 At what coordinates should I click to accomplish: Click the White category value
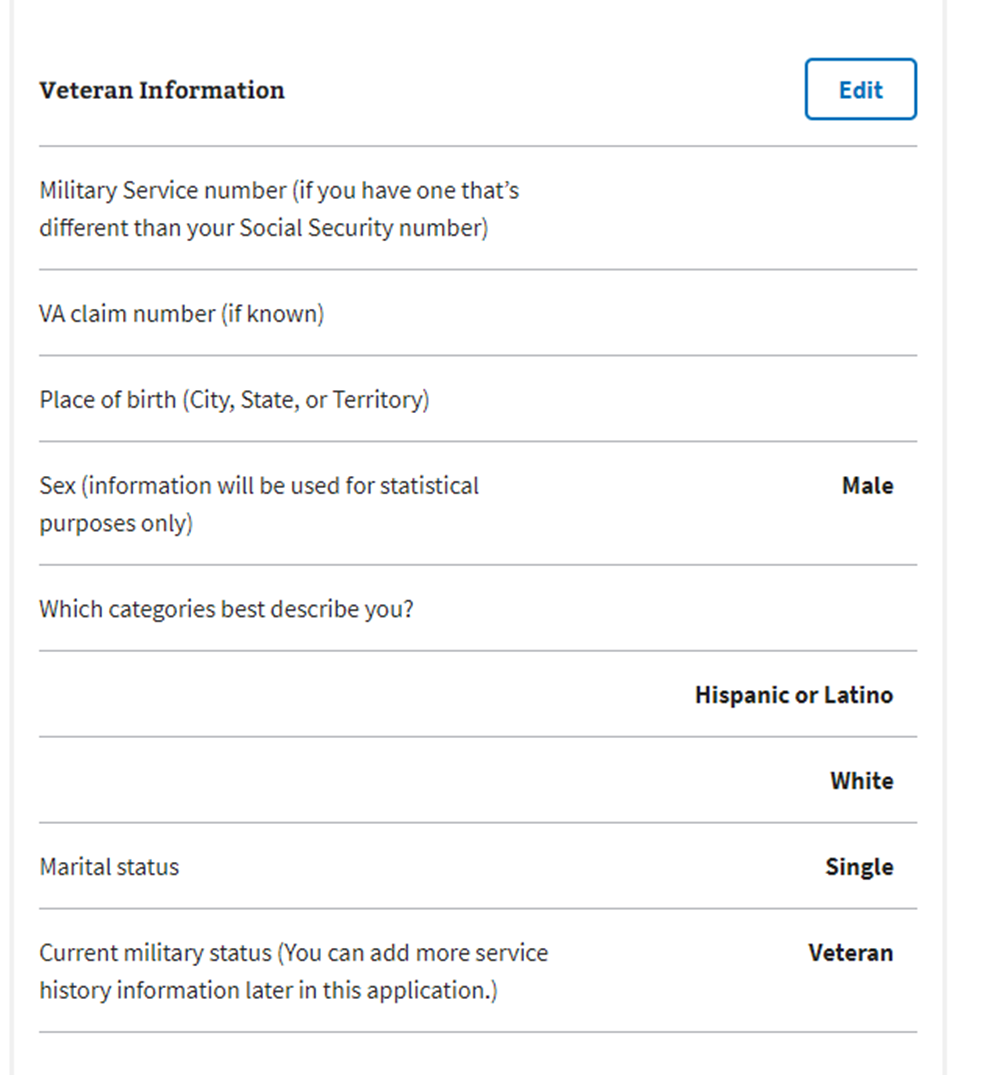coord(861,781)
